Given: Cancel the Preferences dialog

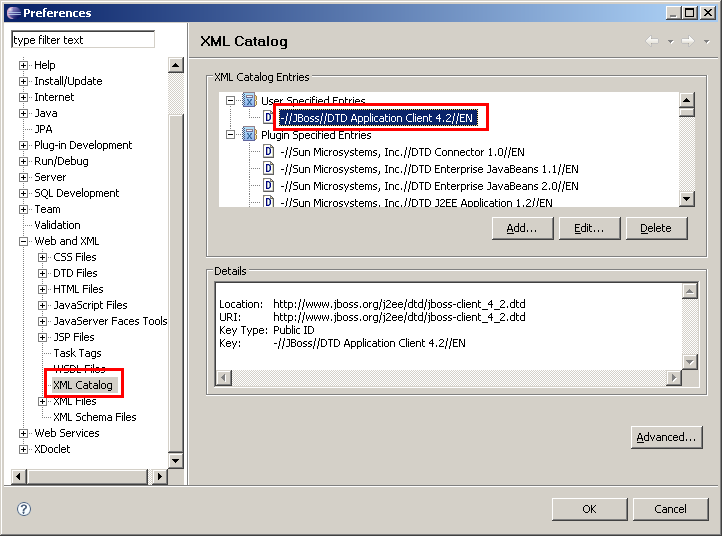Looking at the screenshot, I should [670, 509].
